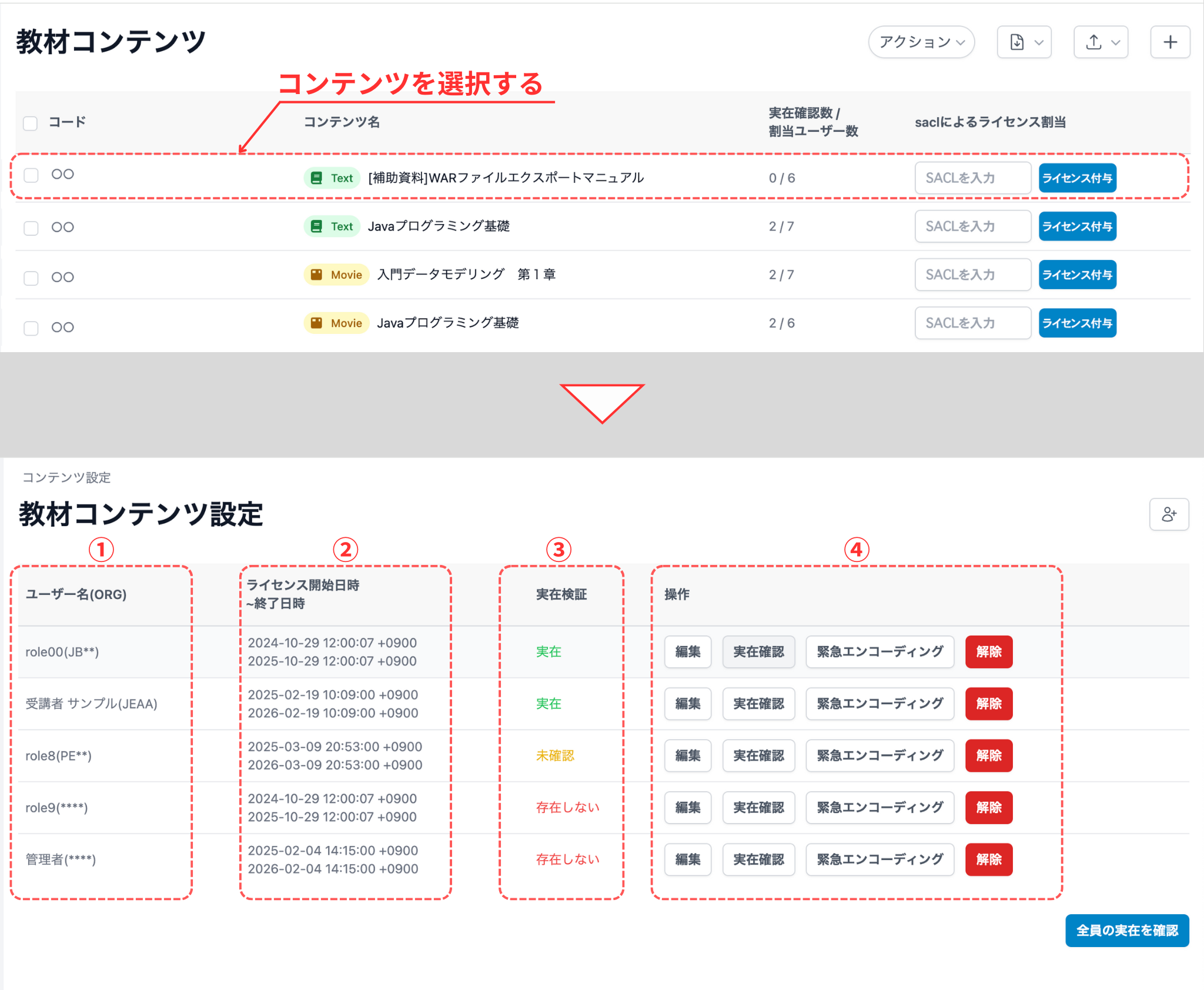Click the Text icon on WARファイルエクスポートマニュアル row
This screenshot has width=1204, height=990.
click(x=332, y=178)
